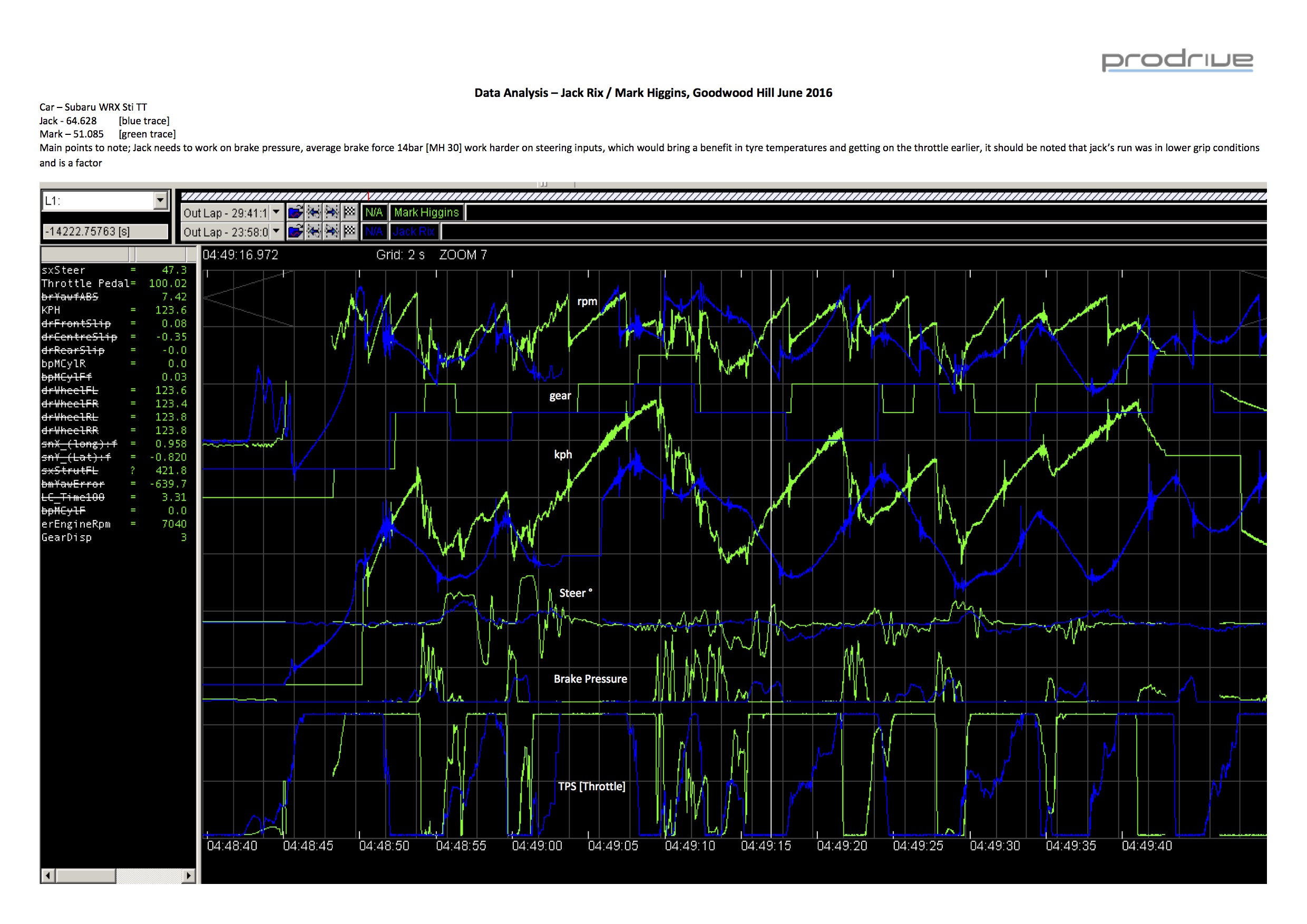
Task: Select the KPH channel row
Action: point(114,310)
